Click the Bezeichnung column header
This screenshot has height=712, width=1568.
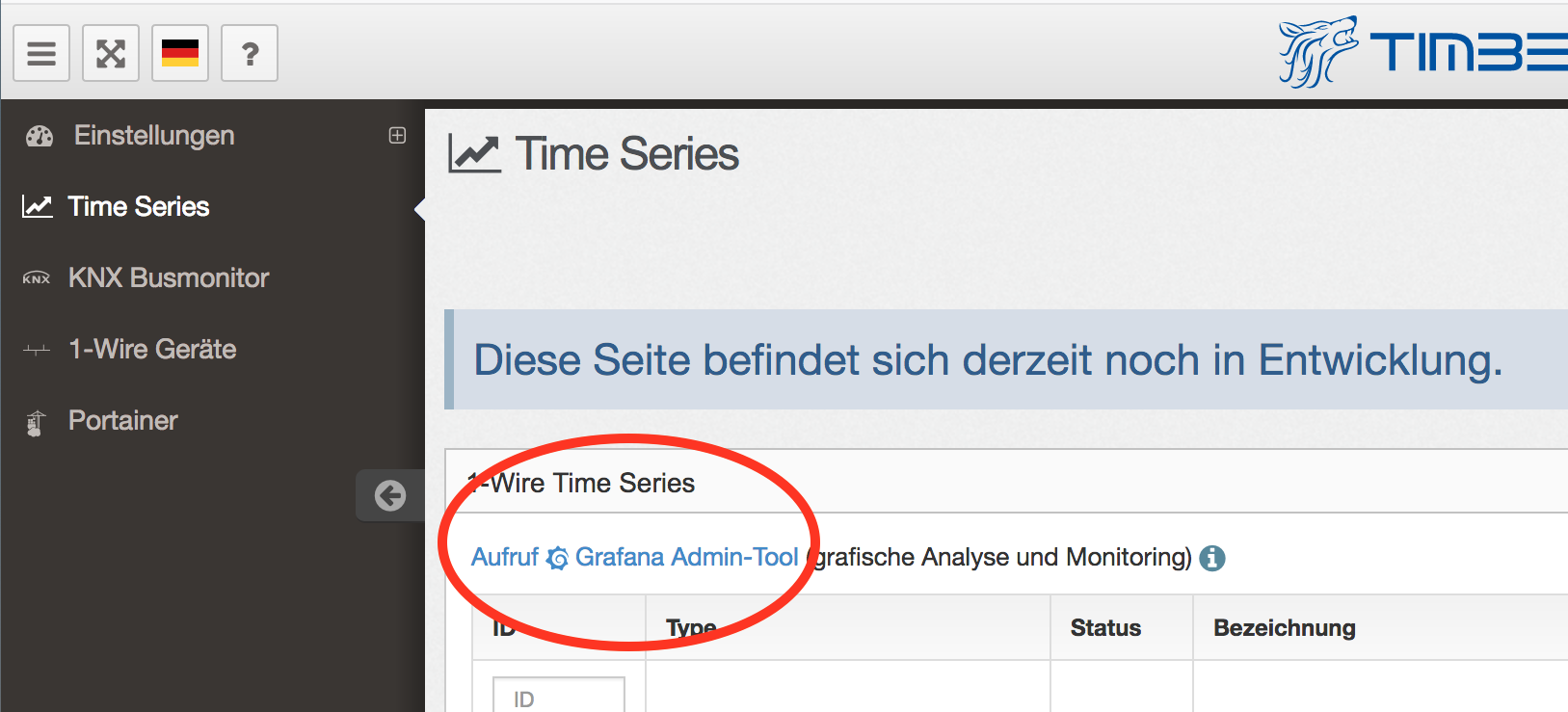tap(1285, 628)
